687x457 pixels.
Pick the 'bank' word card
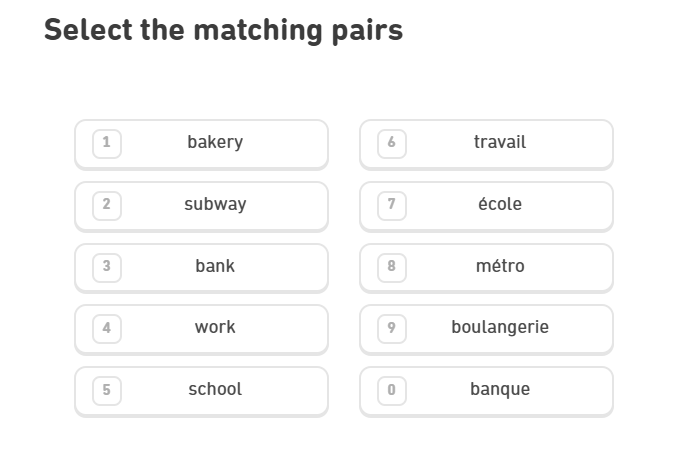[215, 267]
